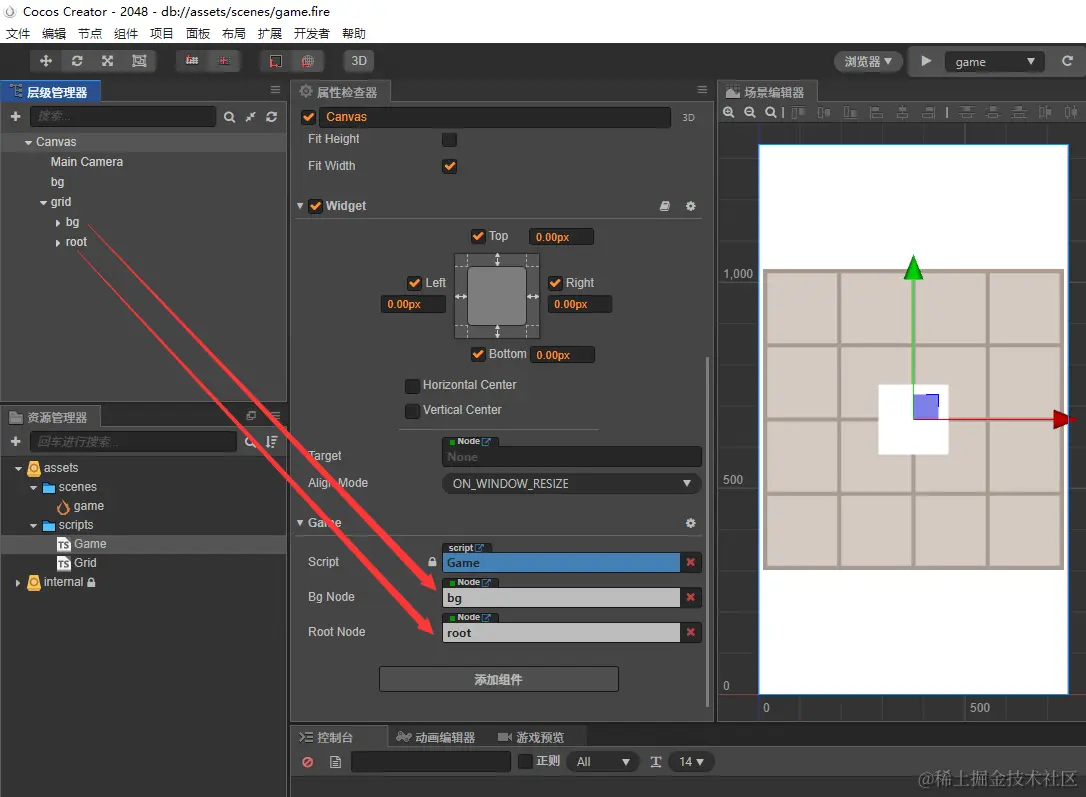The width and height of the screenshot is (1086, 797).
Task: Open the 组件 menu
Action: pyautogui.click(x=126, y=33)
